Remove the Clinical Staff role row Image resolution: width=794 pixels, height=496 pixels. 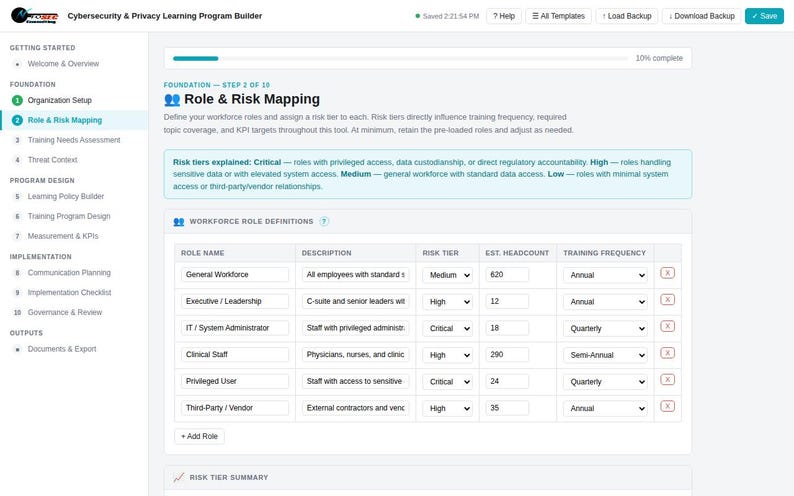tap(667, 353)
